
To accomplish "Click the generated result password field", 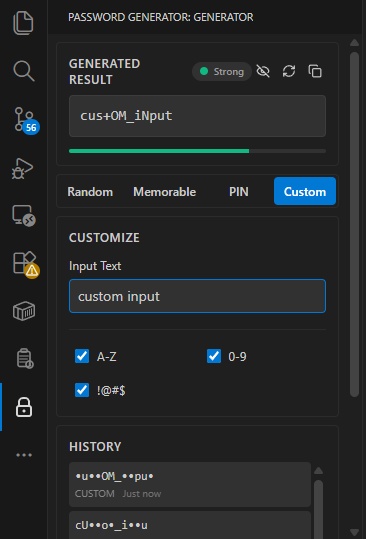I will (x=197, y=116).
